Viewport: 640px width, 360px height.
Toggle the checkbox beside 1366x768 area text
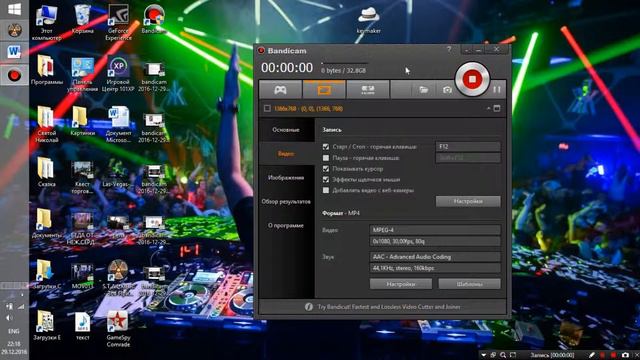[x=267, y=108]
